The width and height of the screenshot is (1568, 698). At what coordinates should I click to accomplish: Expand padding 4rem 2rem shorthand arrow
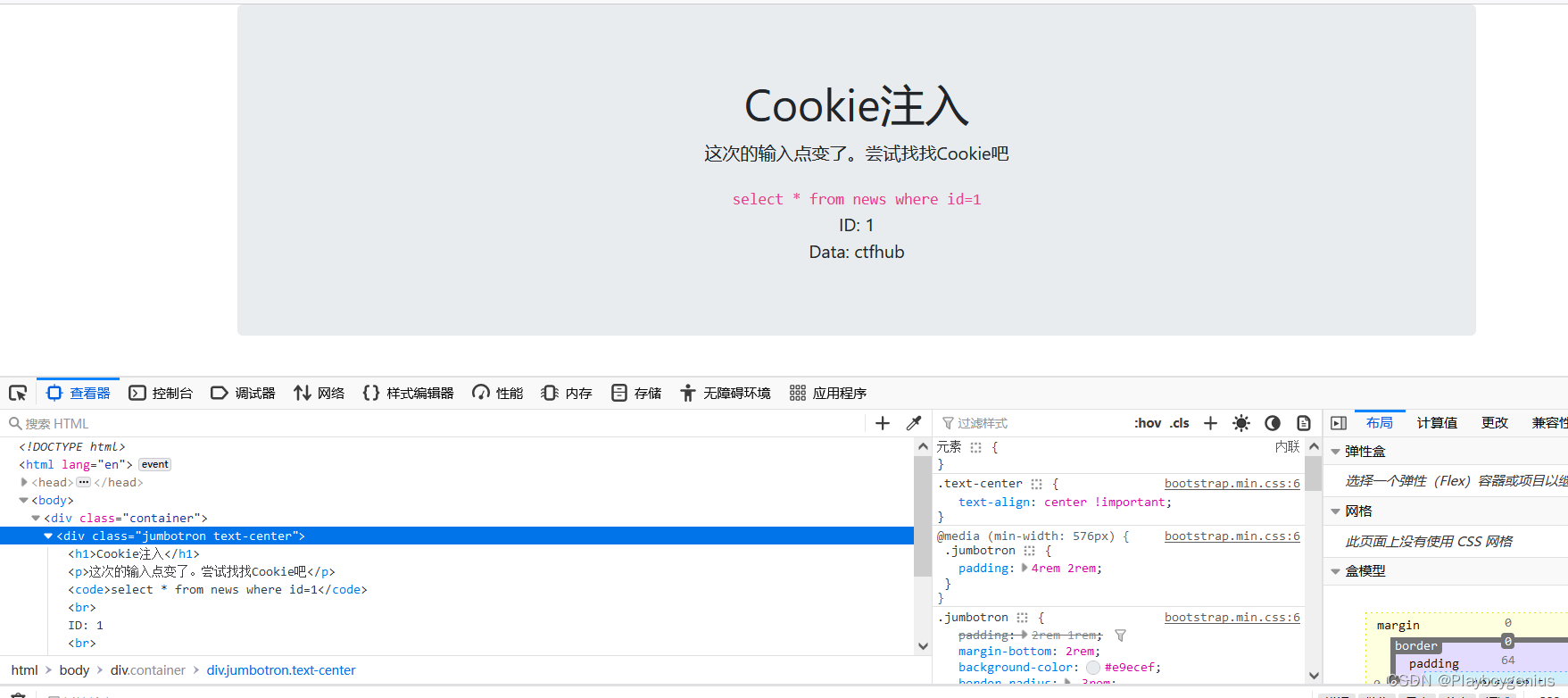click(1025, 568)
